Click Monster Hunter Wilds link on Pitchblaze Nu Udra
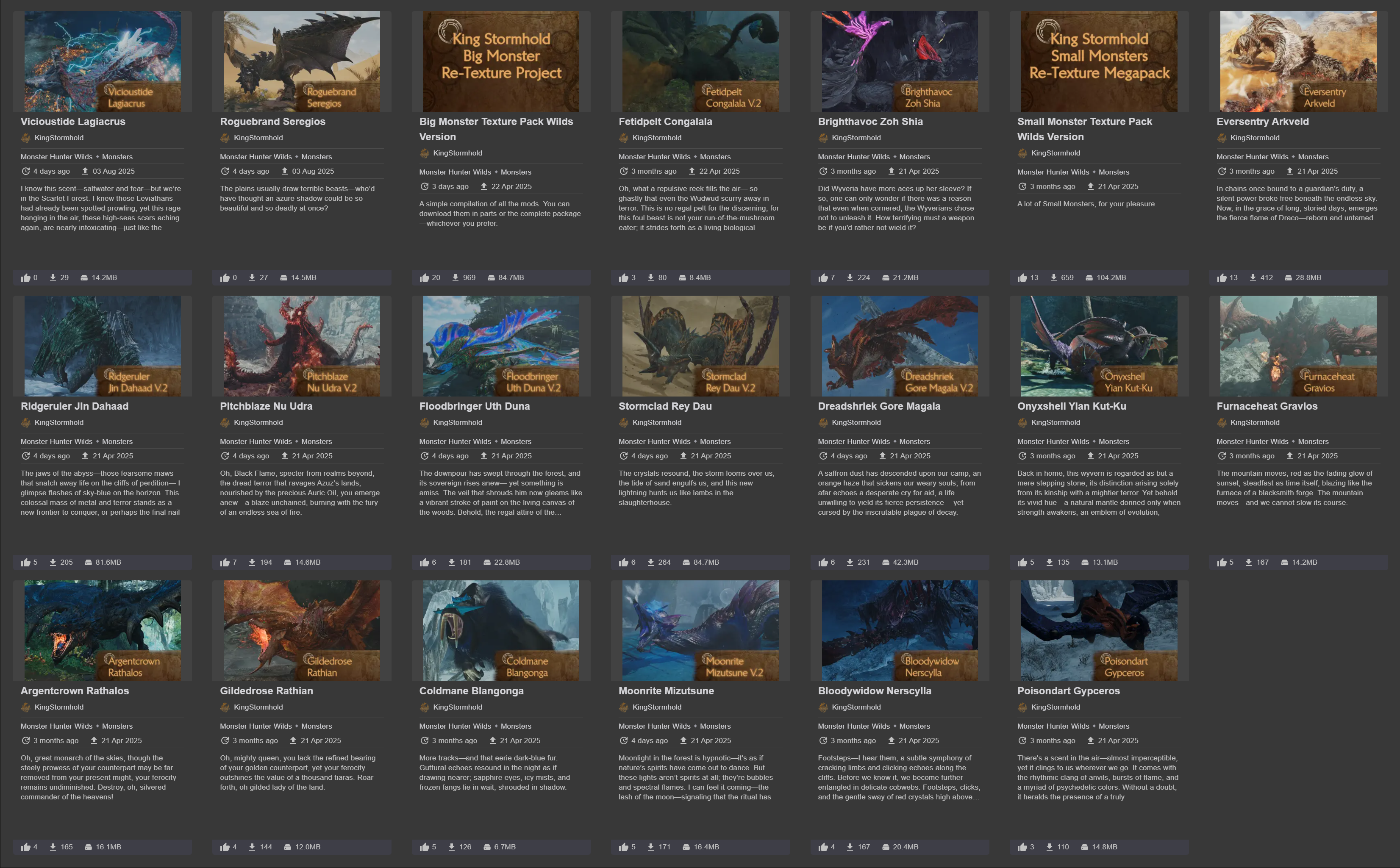 [x=256, y=441]
